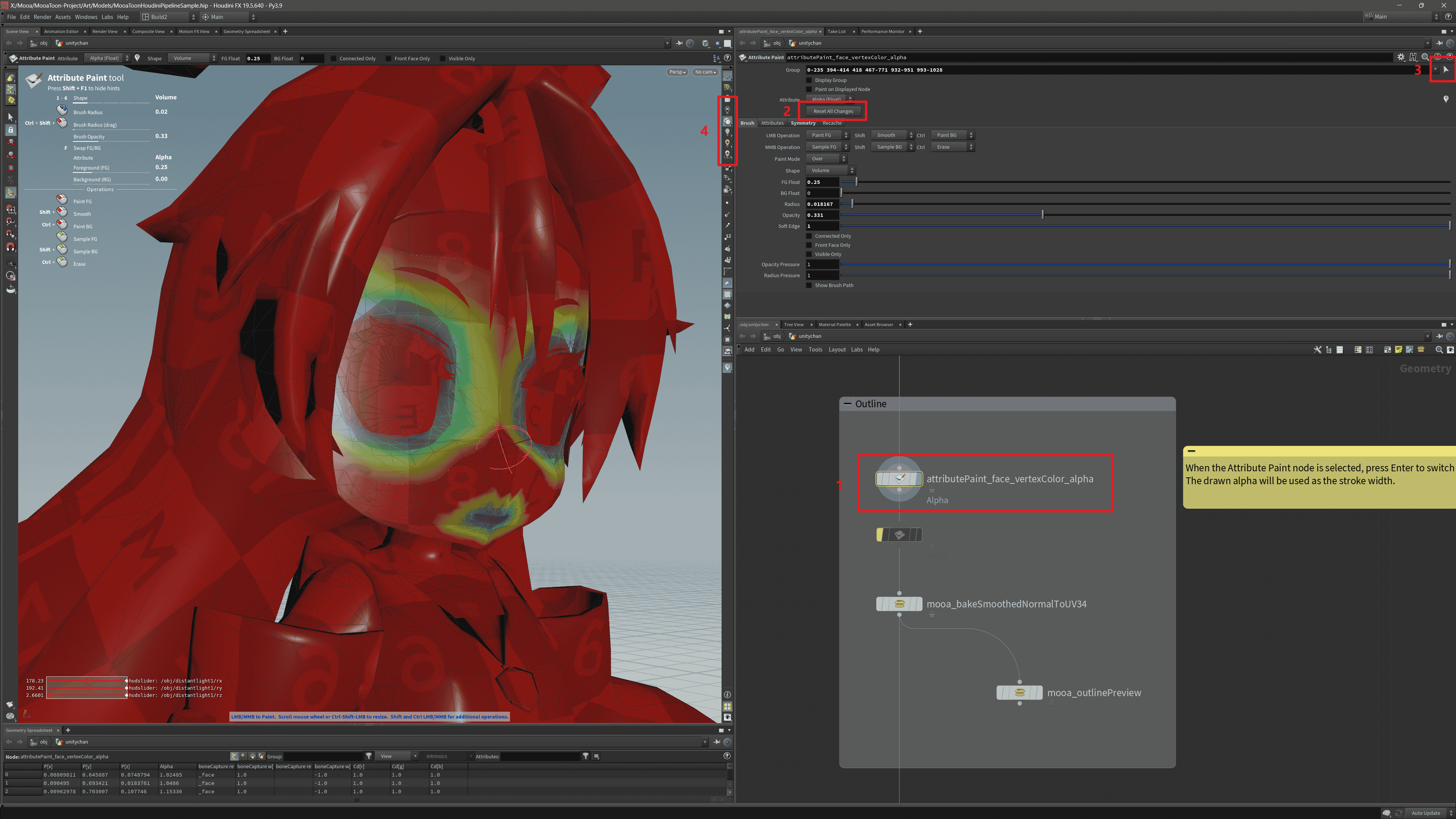Switch to the Symmetry parameter tab
Screen dimensions: 1456x819
803,122
